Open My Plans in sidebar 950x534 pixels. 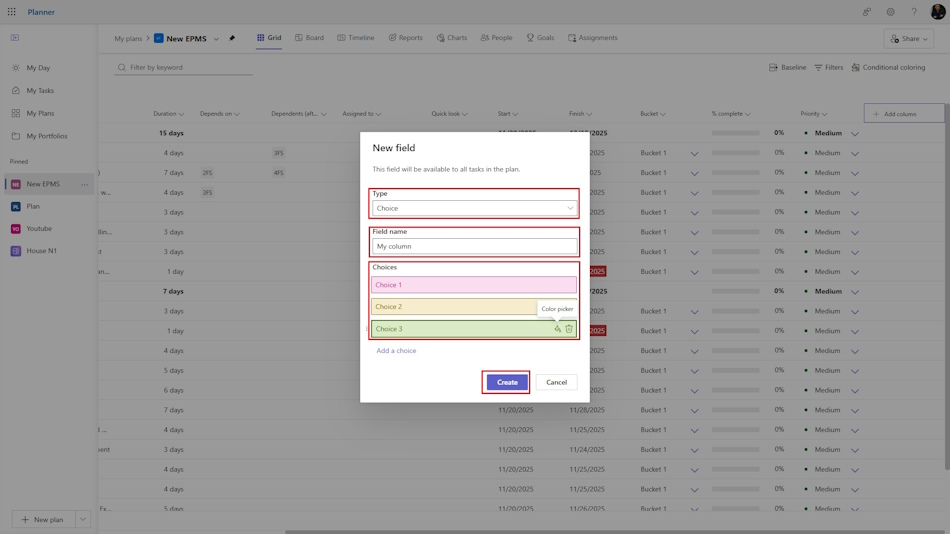coord(40,113)
